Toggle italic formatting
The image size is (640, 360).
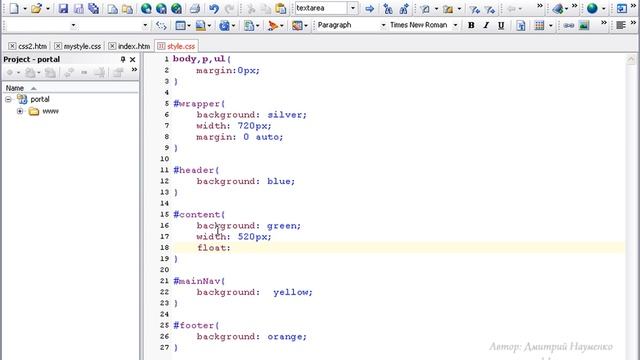(x=486, y=25)
